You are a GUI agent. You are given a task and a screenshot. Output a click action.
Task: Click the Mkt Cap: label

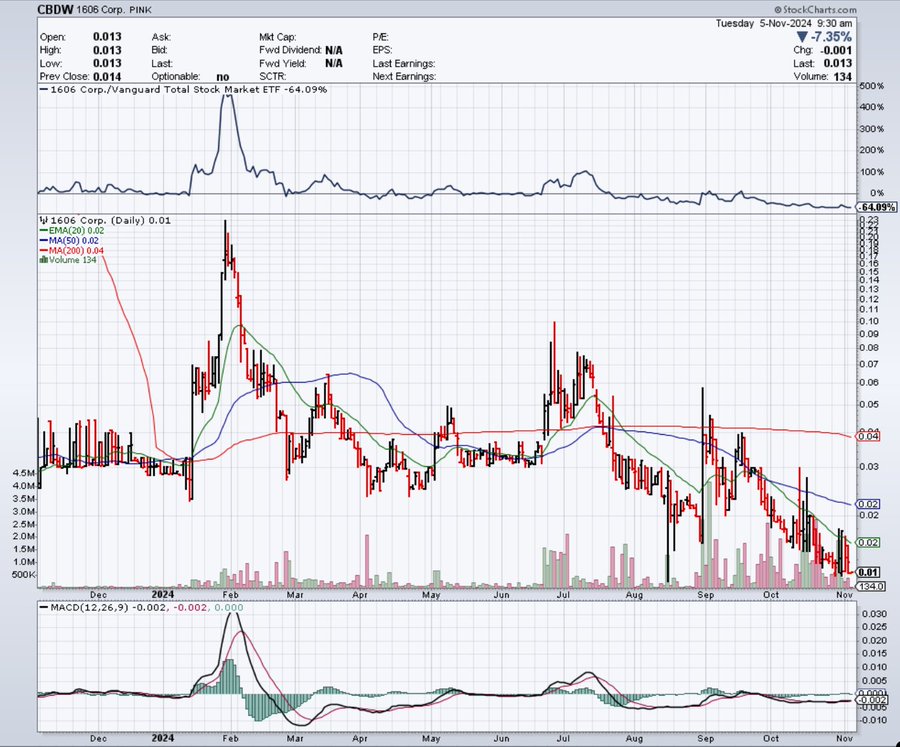tap(277, 37)
